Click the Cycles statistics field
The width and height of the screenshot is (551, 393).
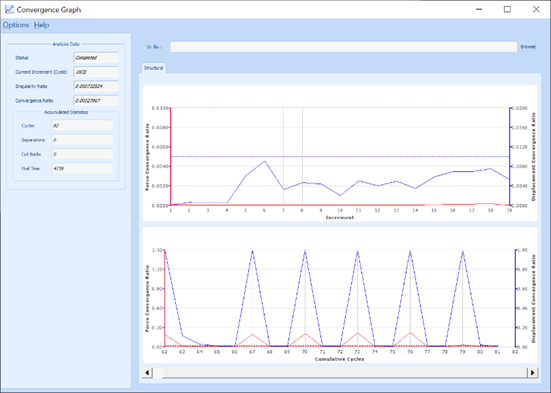tap(83, 125)
